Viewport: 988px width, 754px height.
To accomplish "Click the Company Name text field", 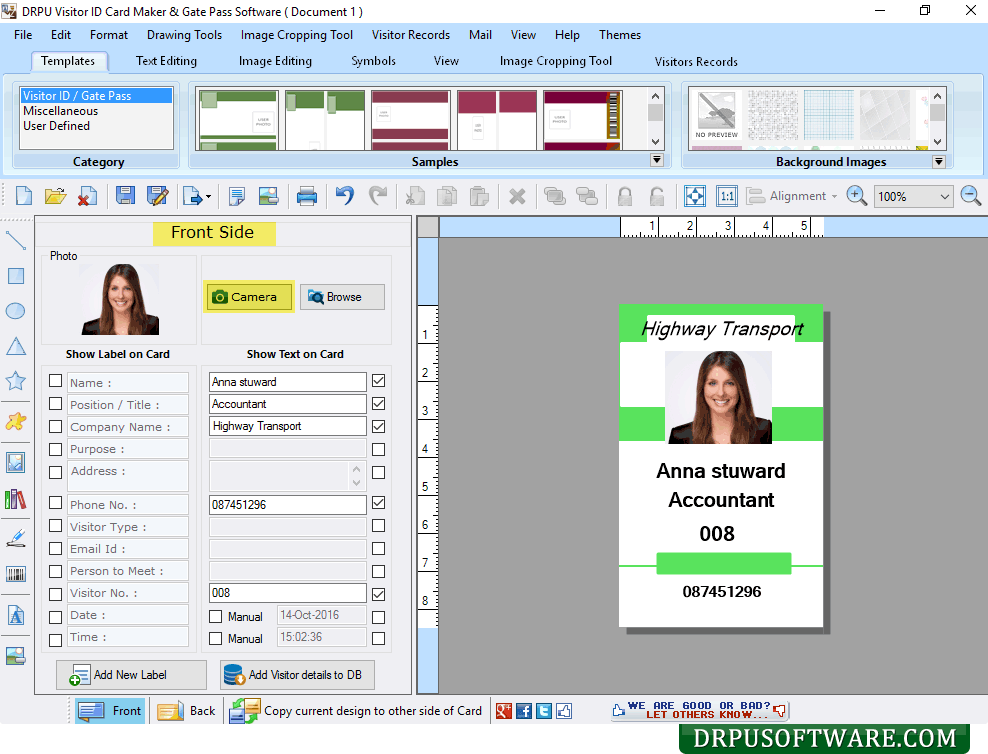I will 287,426.
